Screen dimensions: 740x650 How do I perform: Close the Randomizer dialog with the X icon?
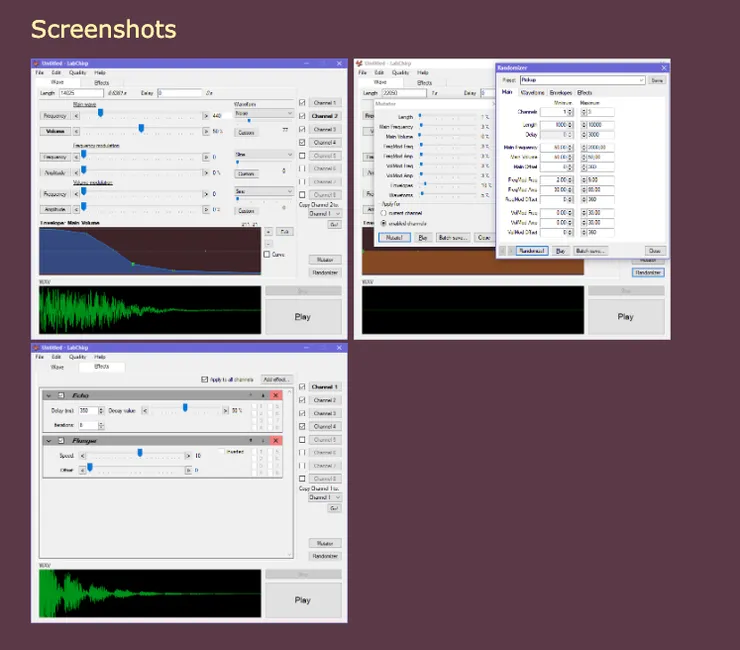(x=663, y=67)
